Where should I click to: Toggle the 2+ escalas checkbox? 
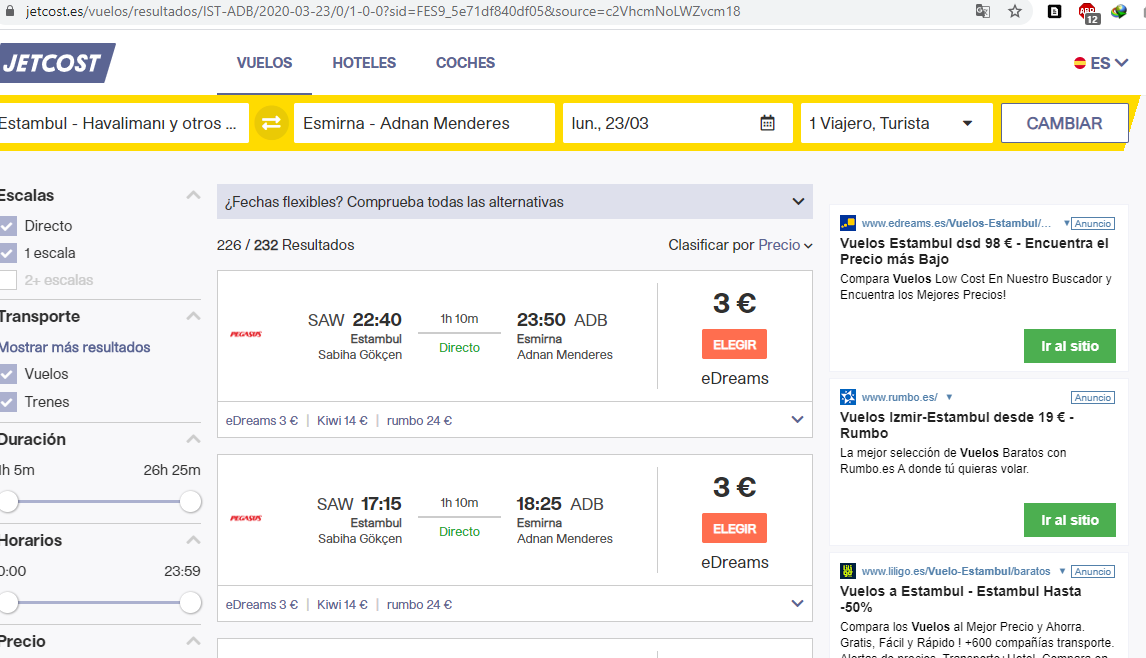coord(8,280)
